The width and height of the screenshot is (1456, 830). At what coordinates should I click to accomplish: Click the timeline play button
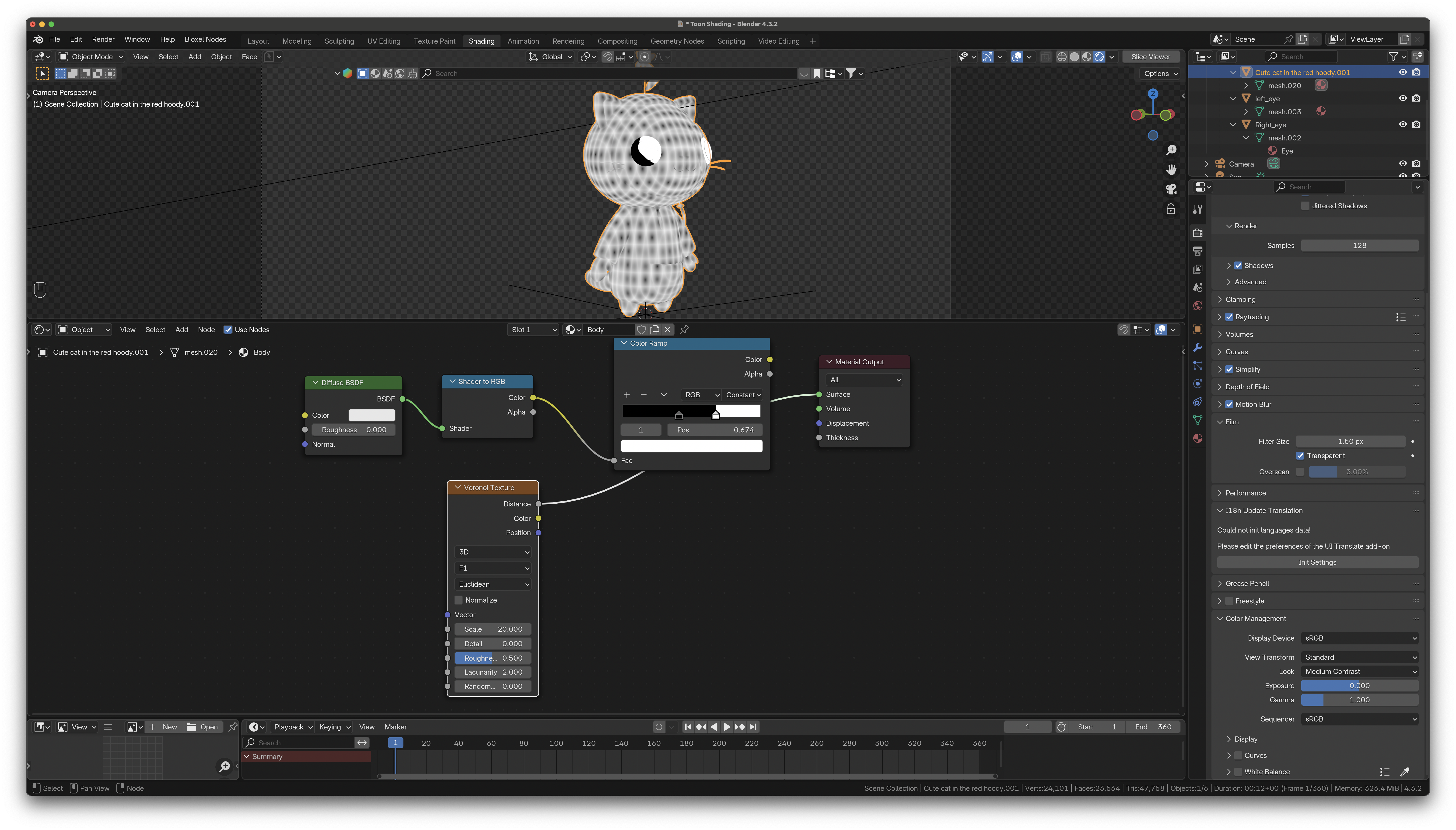click(726, 727)
